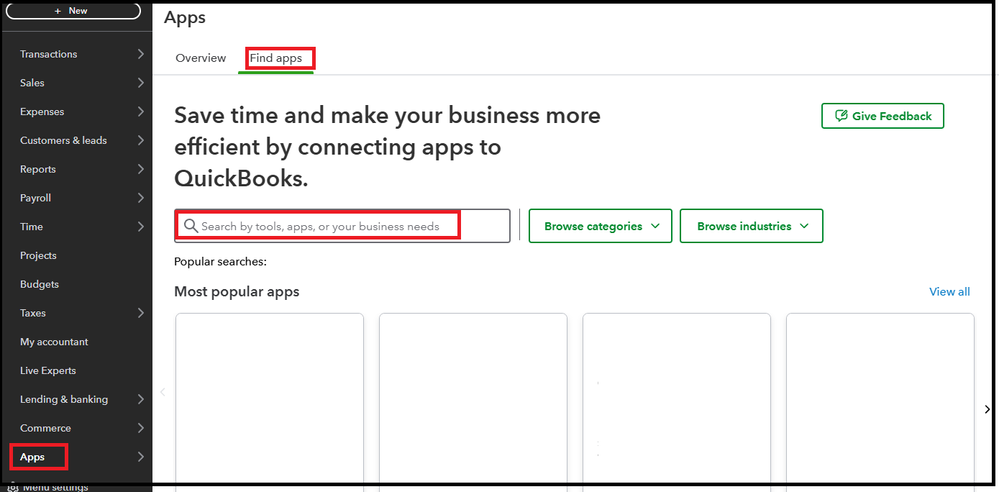Image resolution: width=999 pixels, height=492 pixels.
Task: Open My accountant page
Action: click(54, 342)
